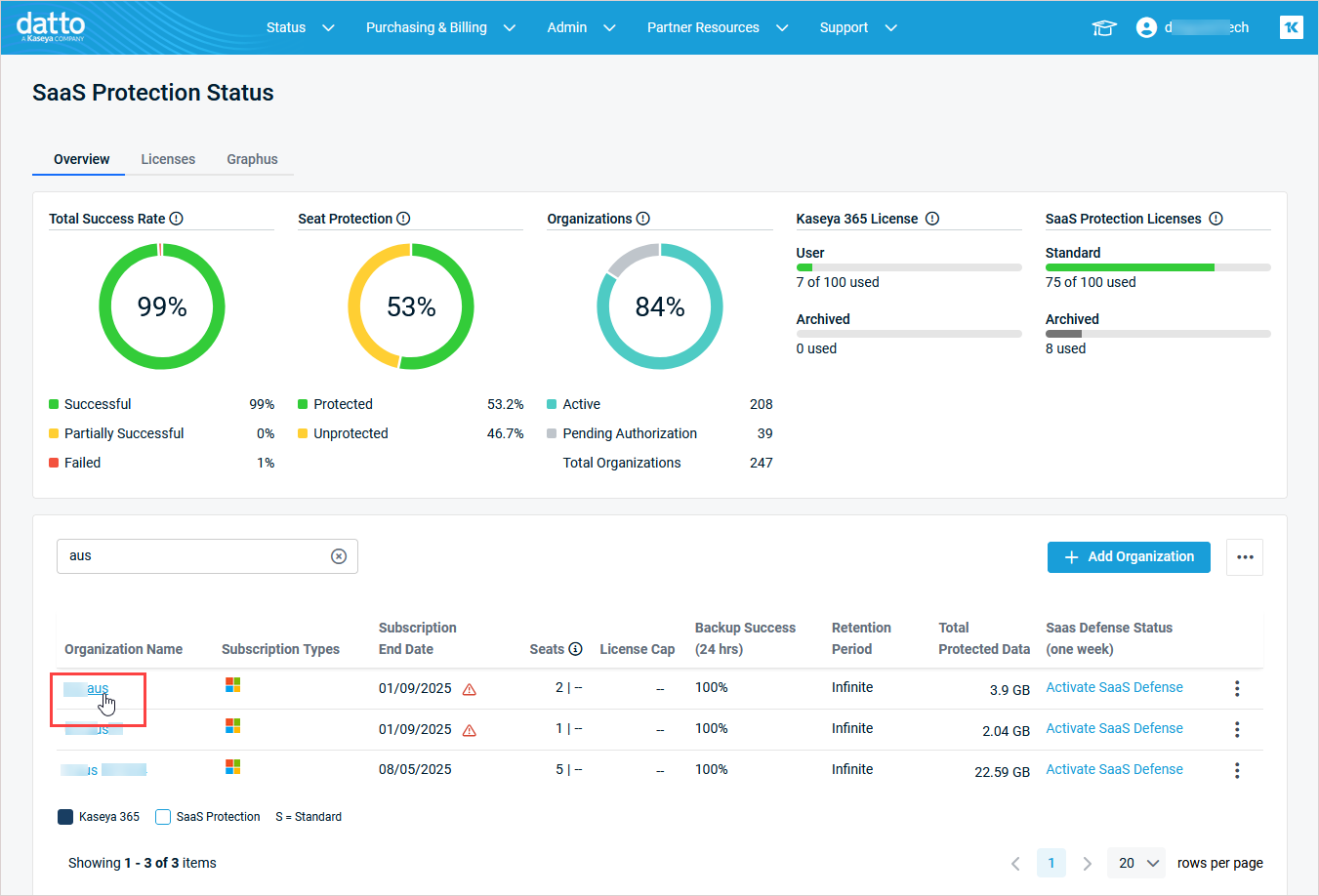The height and width of the screenshot is (896, 1319).
Task: Click the 53% seat protection donut chart
Action: pos(411,306)
